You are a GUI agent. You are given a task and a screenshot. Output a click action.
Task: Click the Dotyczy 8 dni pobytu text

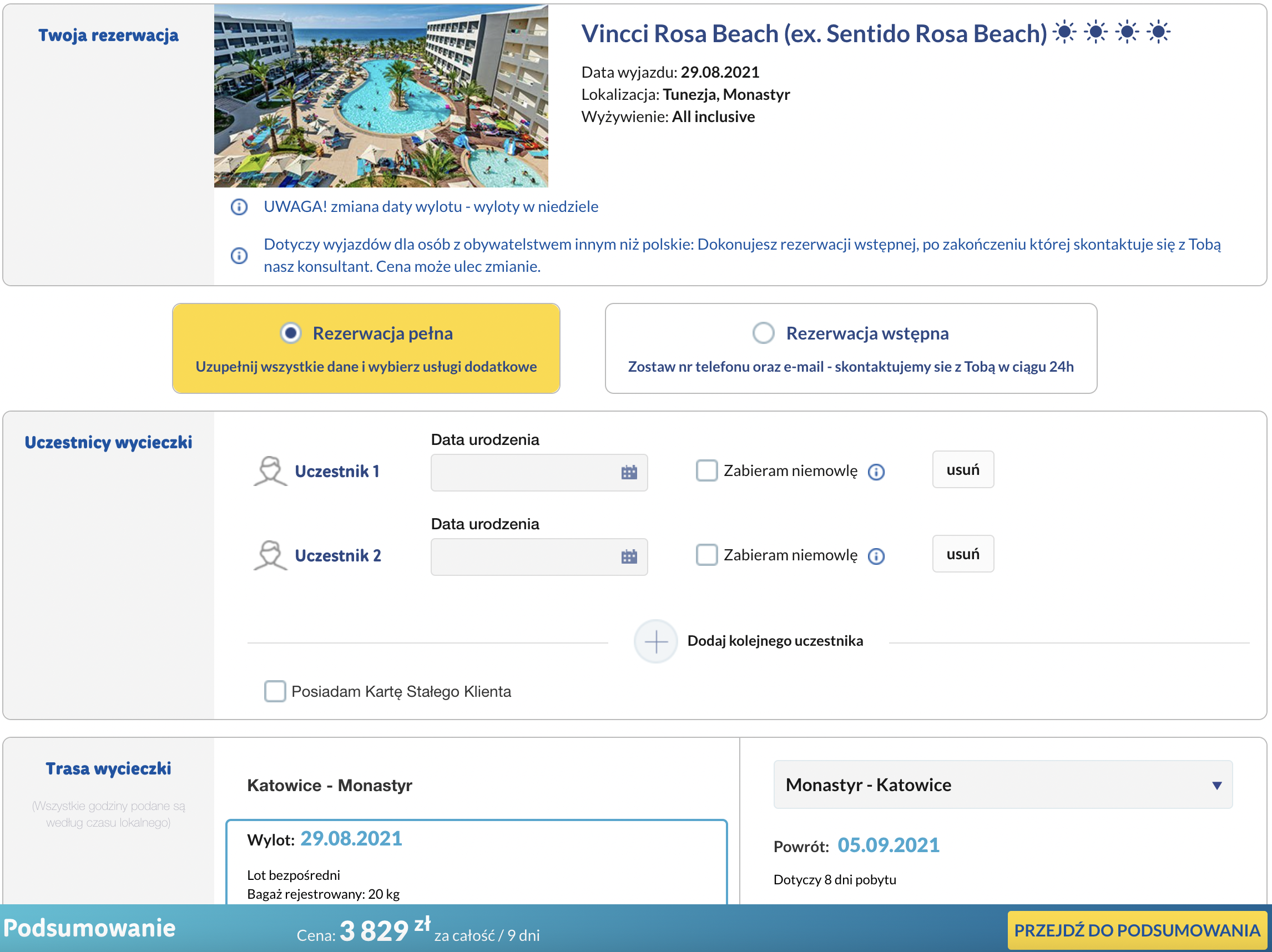pyautogui.click(x=835, y=879)
